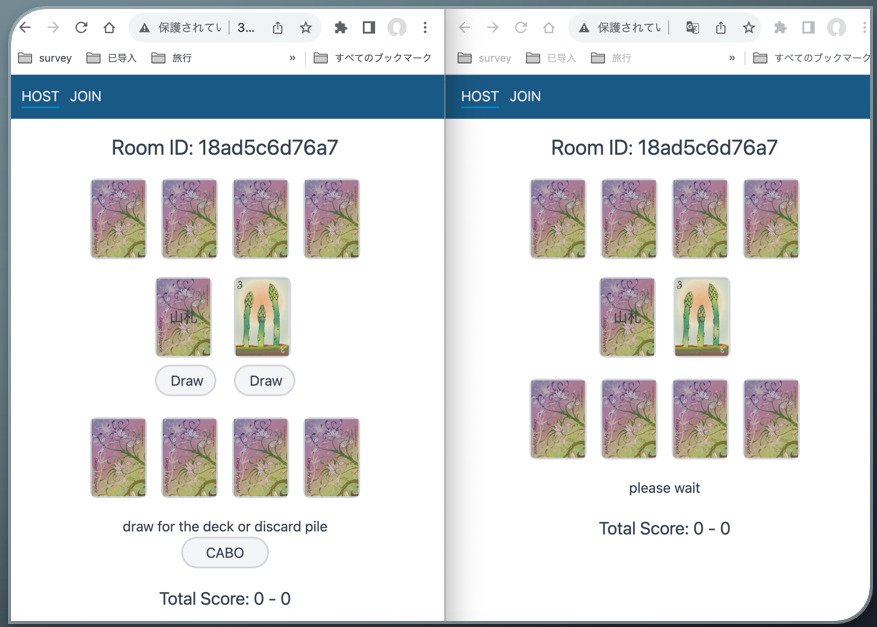
Task: Open 旅行 bookmark folder in right window
Action: (611, 58)
